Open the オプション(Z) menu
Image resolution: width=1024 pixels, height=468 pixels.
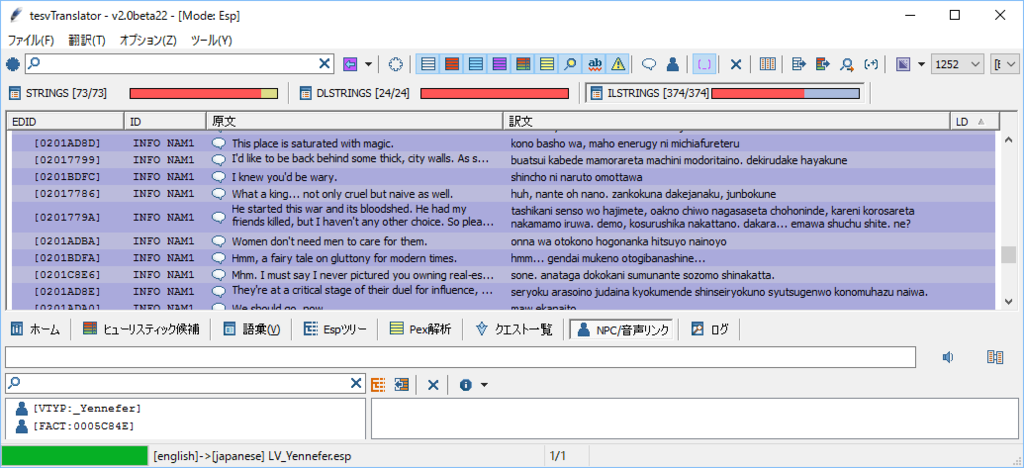pyautogui.click(x=148, y=40)
